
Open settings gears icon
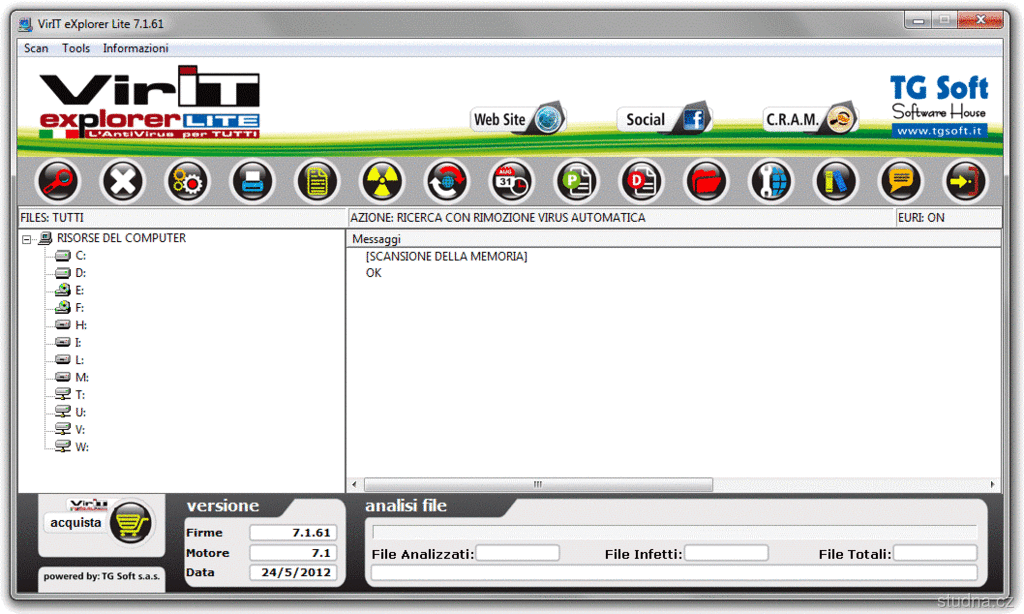(x=187, y=182)
